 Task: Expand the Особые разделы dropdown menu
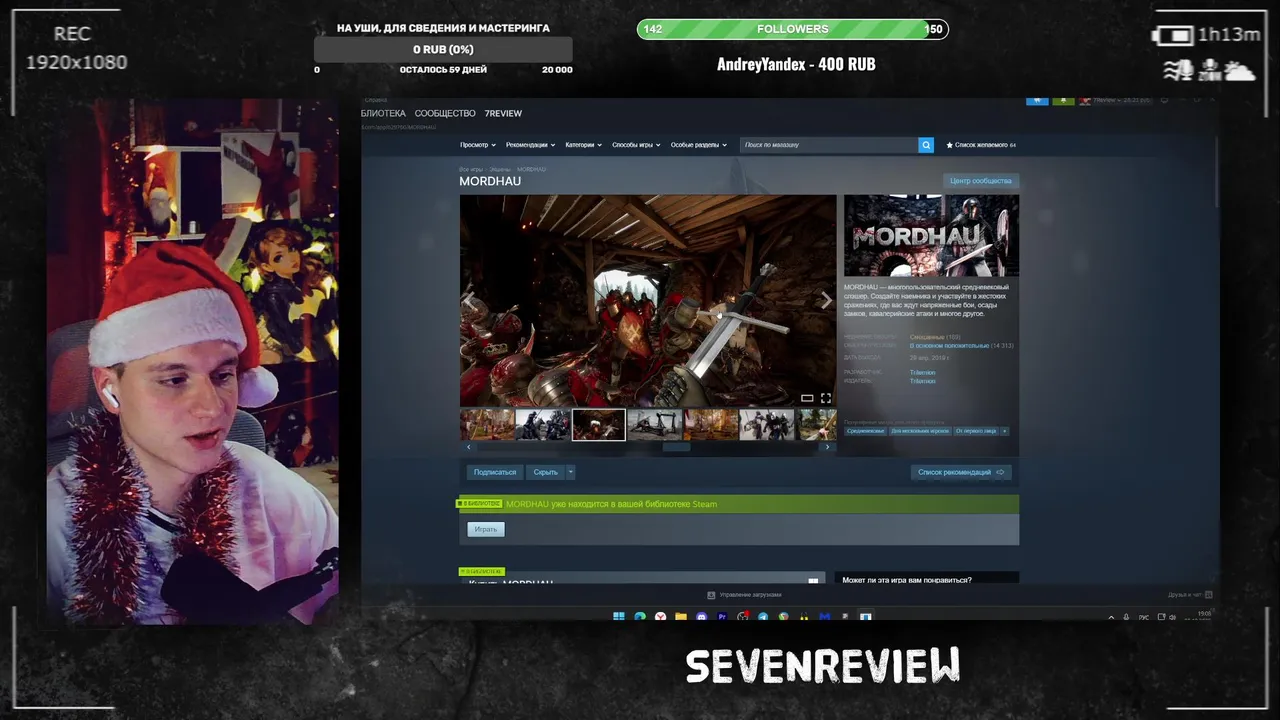(x=698, y=145)
